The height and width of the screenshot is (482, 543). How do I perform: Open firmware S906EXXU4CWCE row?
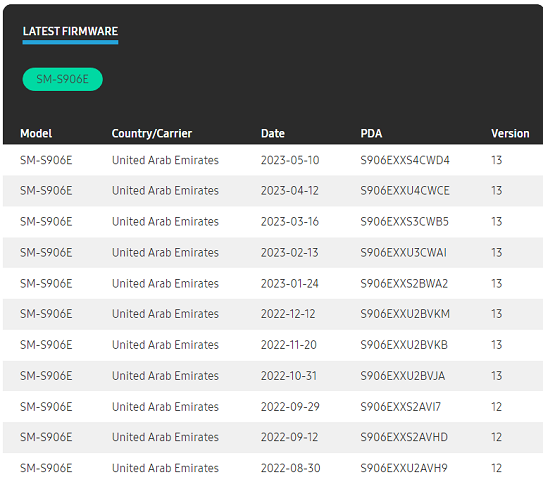point(273,191)
